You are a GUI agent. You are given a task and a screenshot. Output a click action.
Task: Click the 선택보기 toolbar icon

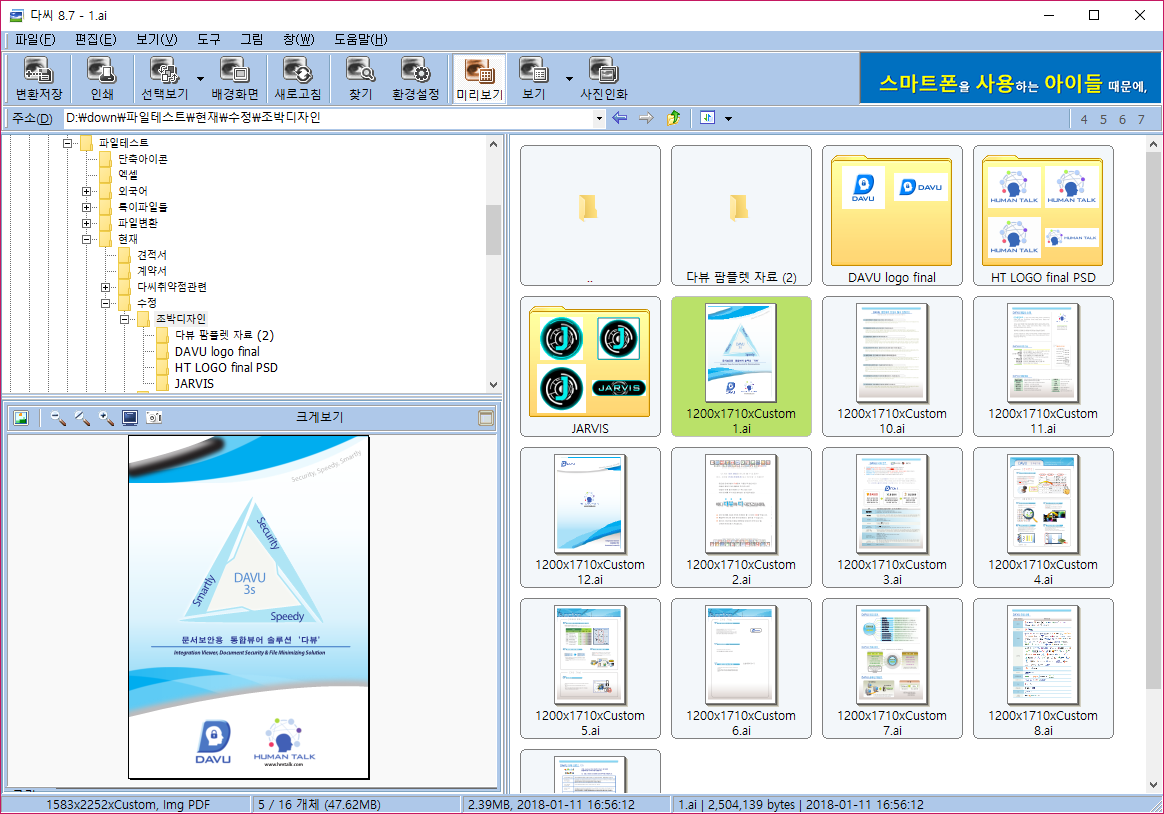tap(165, 78)
